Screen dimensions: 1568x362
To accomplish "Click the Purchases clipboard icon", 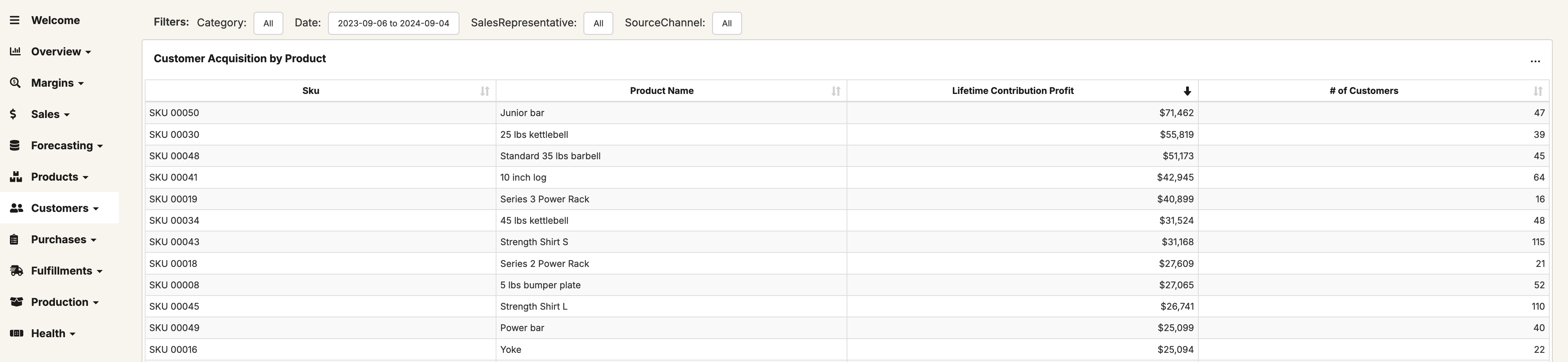I will click(x=15, y=239).
